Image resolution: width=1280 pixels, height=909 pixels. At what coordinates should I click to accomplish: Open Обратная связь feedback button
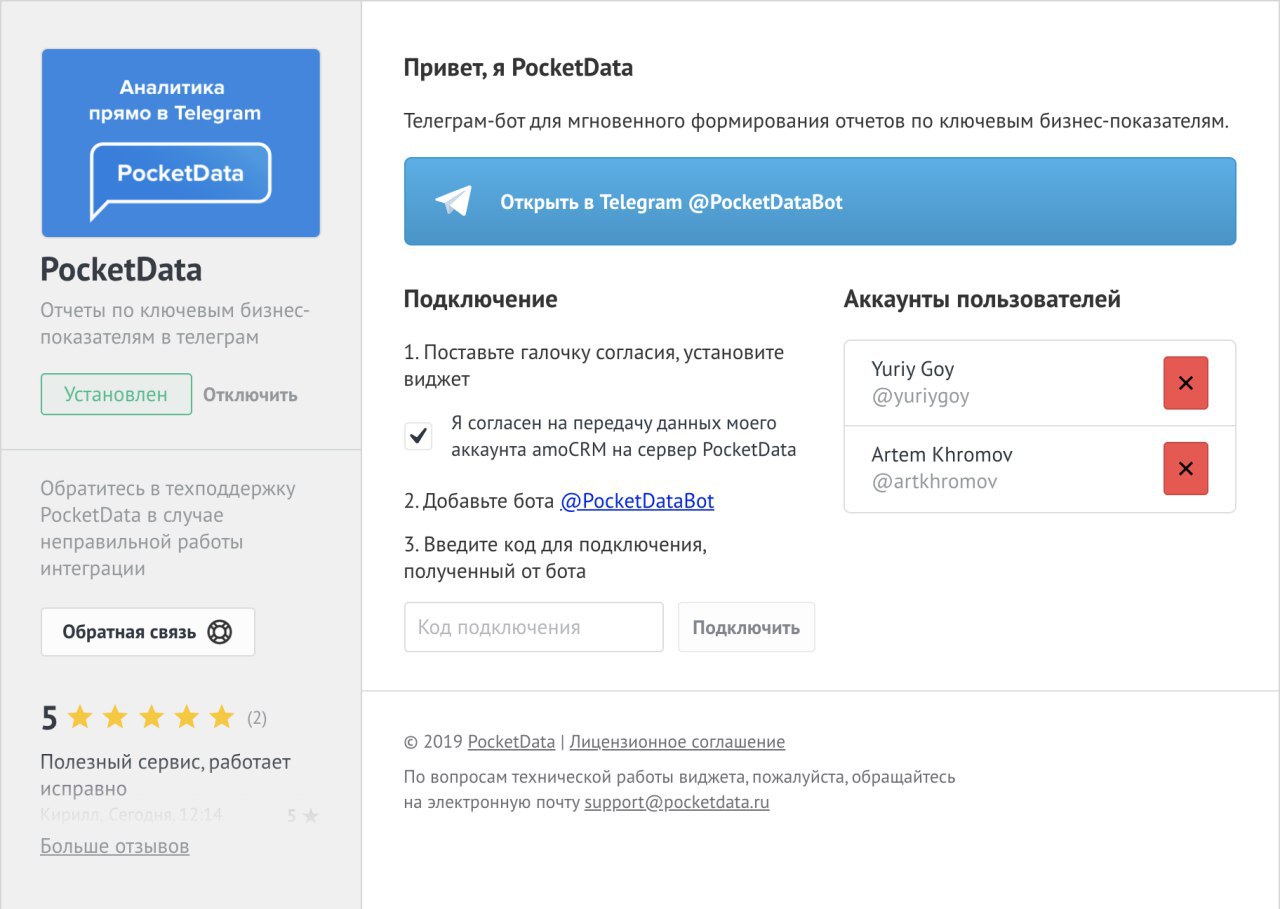(148, 632)
